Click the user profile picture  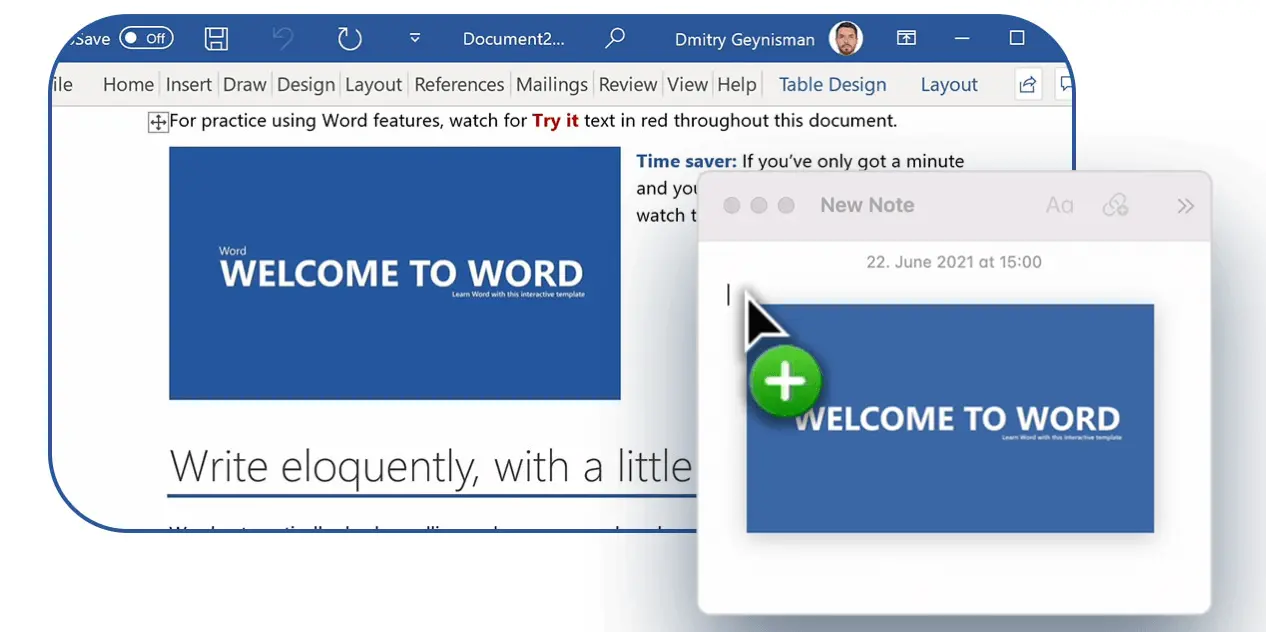[846, 39]
